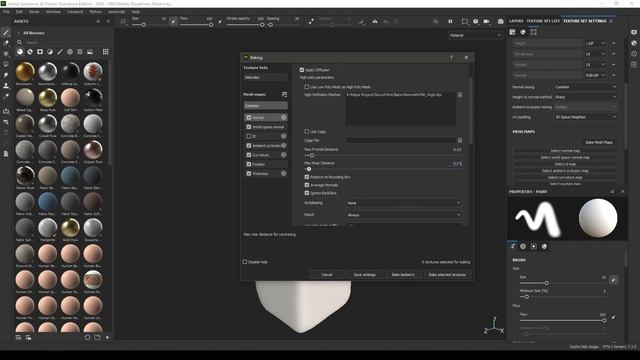
Task: Open Baking dialog help question icon
Action: [x=451, y=58]
